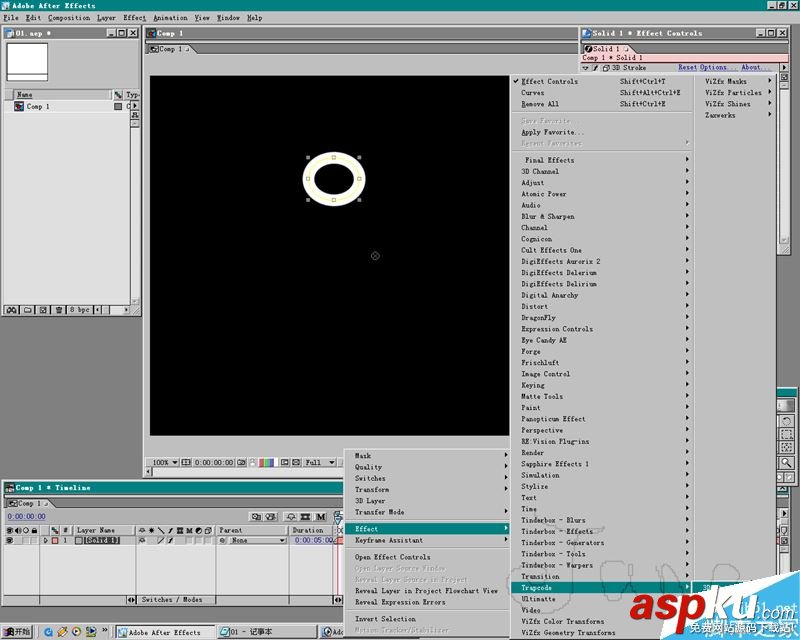Click the icon beside the Full resolution dropdown
The width and height of the screenshot is (800, 640).
tap(296, 462)
